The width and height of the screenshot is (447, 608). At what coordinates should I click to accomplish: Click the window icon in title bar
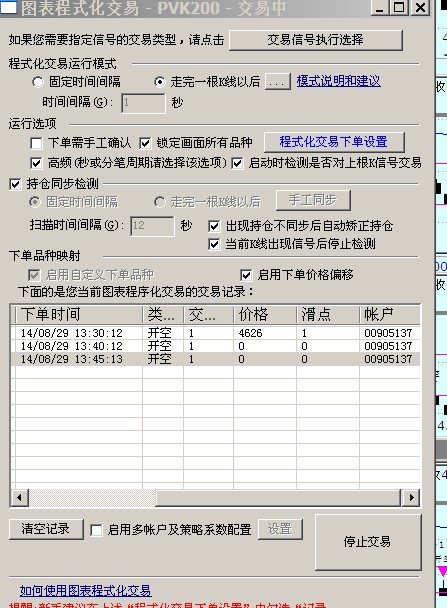click(x=8, y=7)
